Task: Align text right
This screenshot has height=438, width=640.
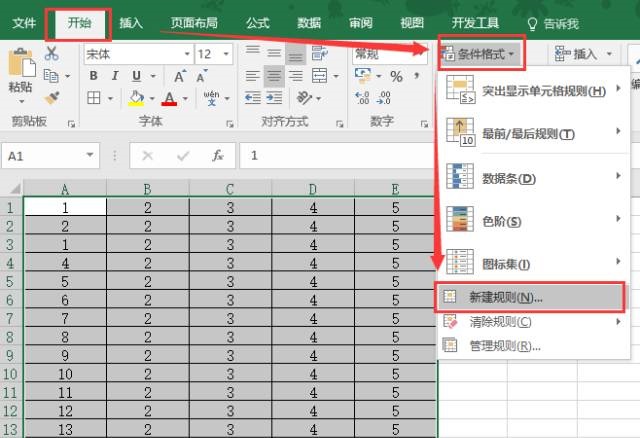Action: coord(296,76)
